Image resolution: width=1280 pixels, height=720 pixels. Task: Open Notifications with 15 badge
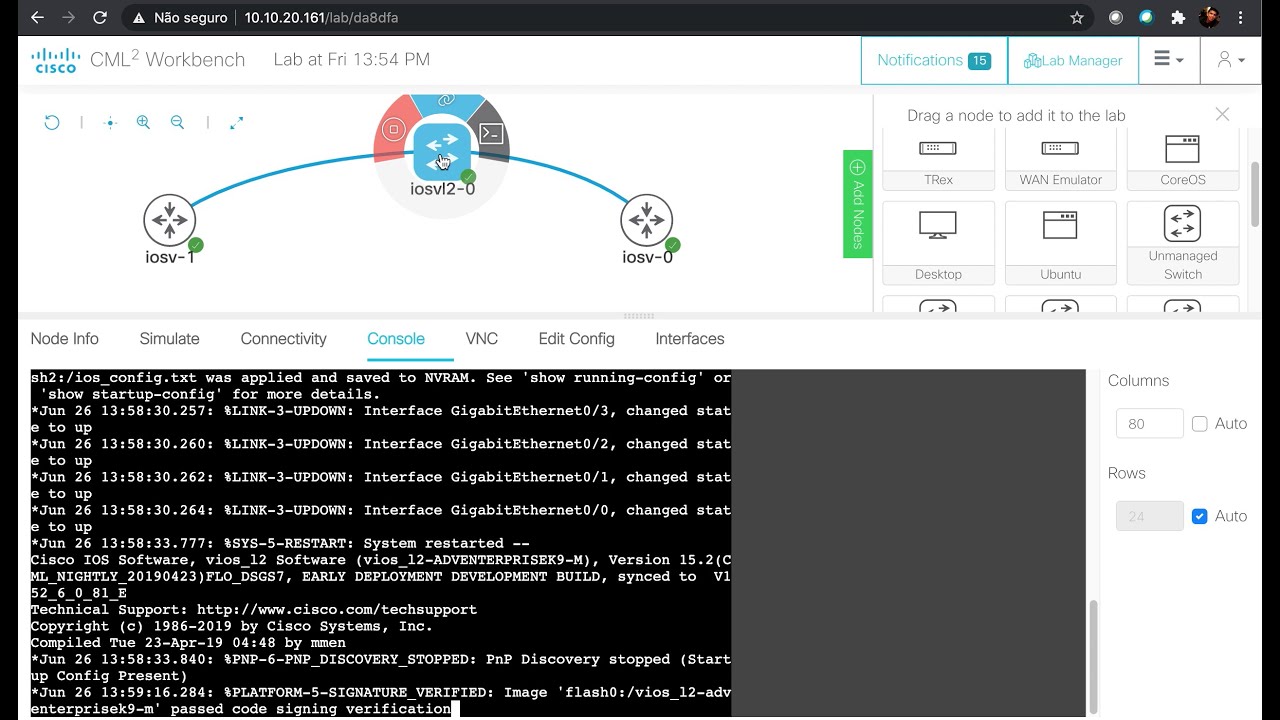pos(934,60)
